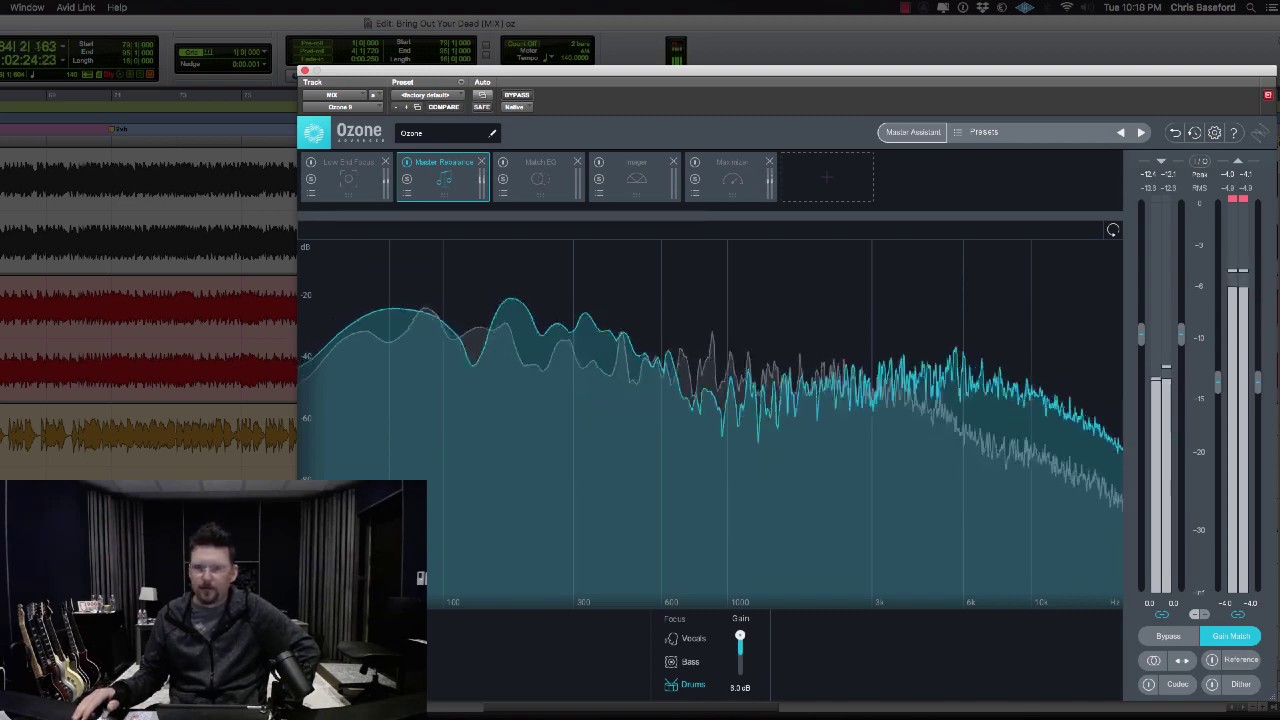Open the Avid Link menu
The width and height of the screenshot is (1280, 720).
pyautogui.click(x=76, y=7)
